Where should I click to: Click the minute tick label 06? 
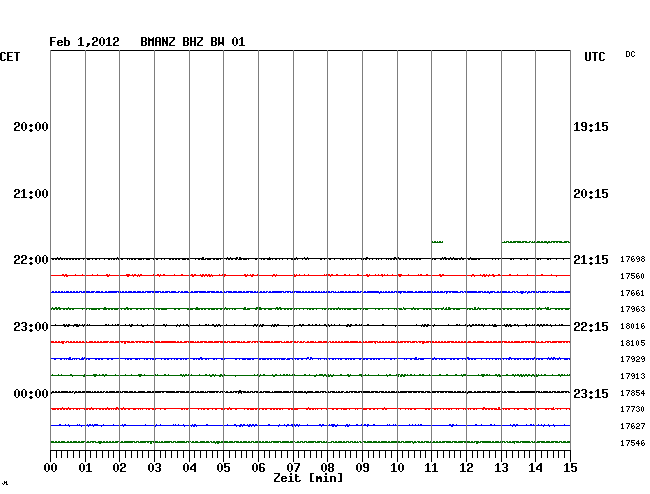[x=258, y=468]
